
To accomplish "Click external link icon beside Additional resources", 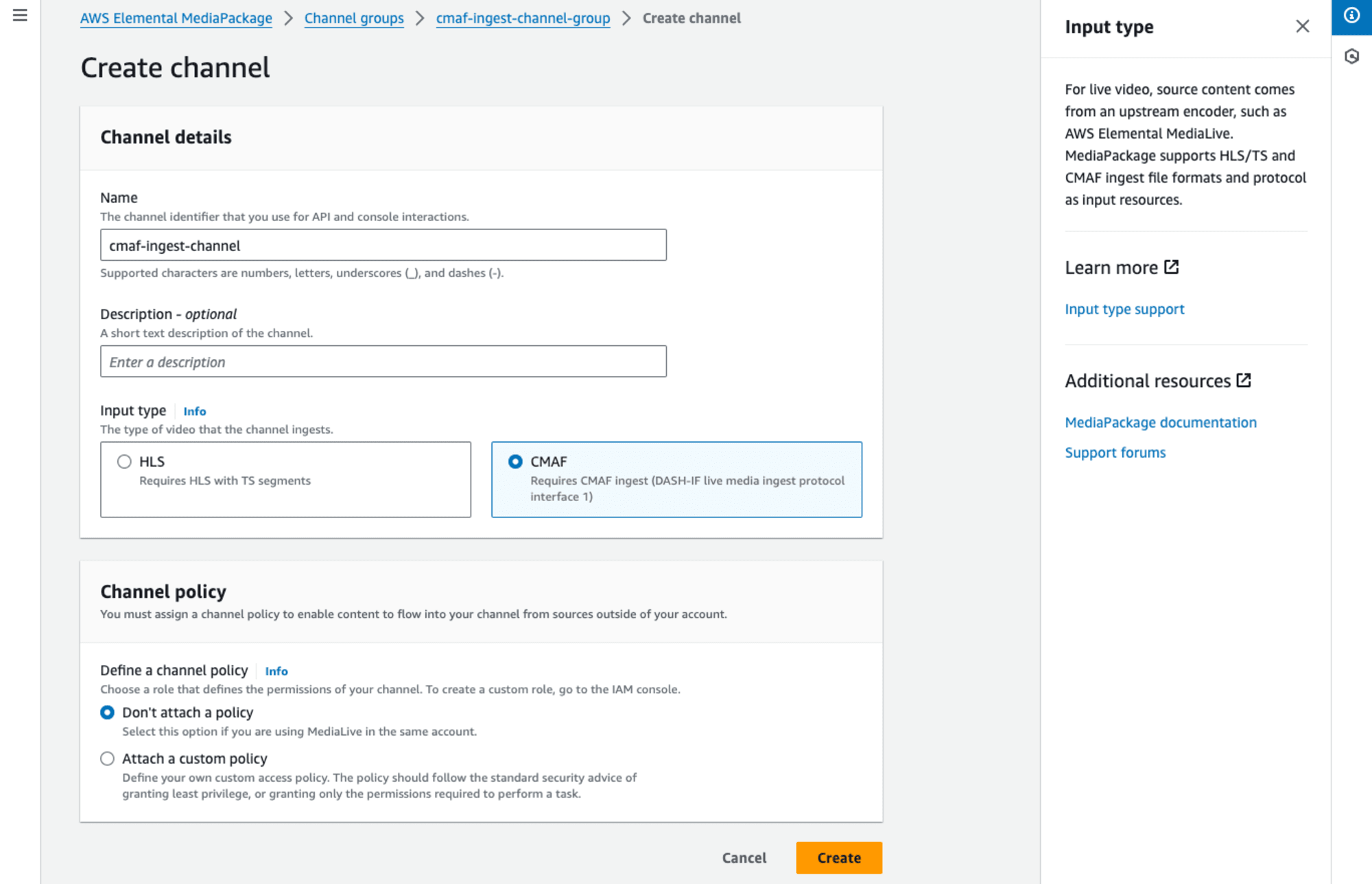I will 1244,380.
